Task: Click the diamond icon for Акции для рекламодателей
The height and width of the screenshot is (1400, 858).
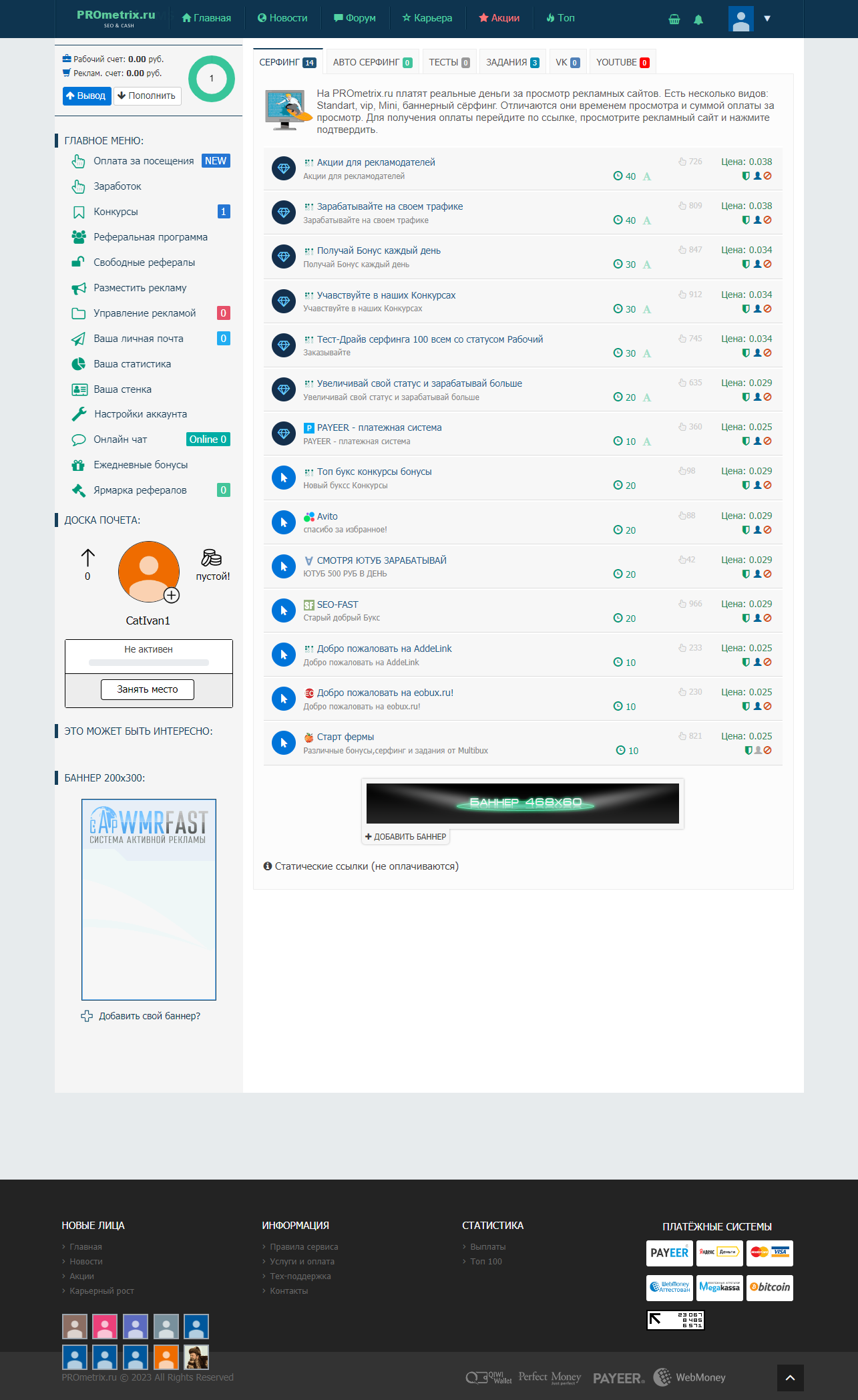Action: (284, 168)
